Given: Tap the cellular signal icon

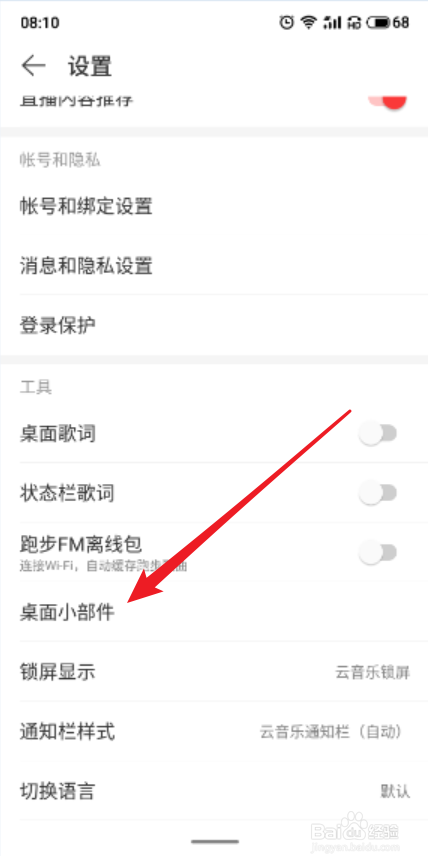Looking at the screenshot, I should pyautogui.click(x=331, y=22).
